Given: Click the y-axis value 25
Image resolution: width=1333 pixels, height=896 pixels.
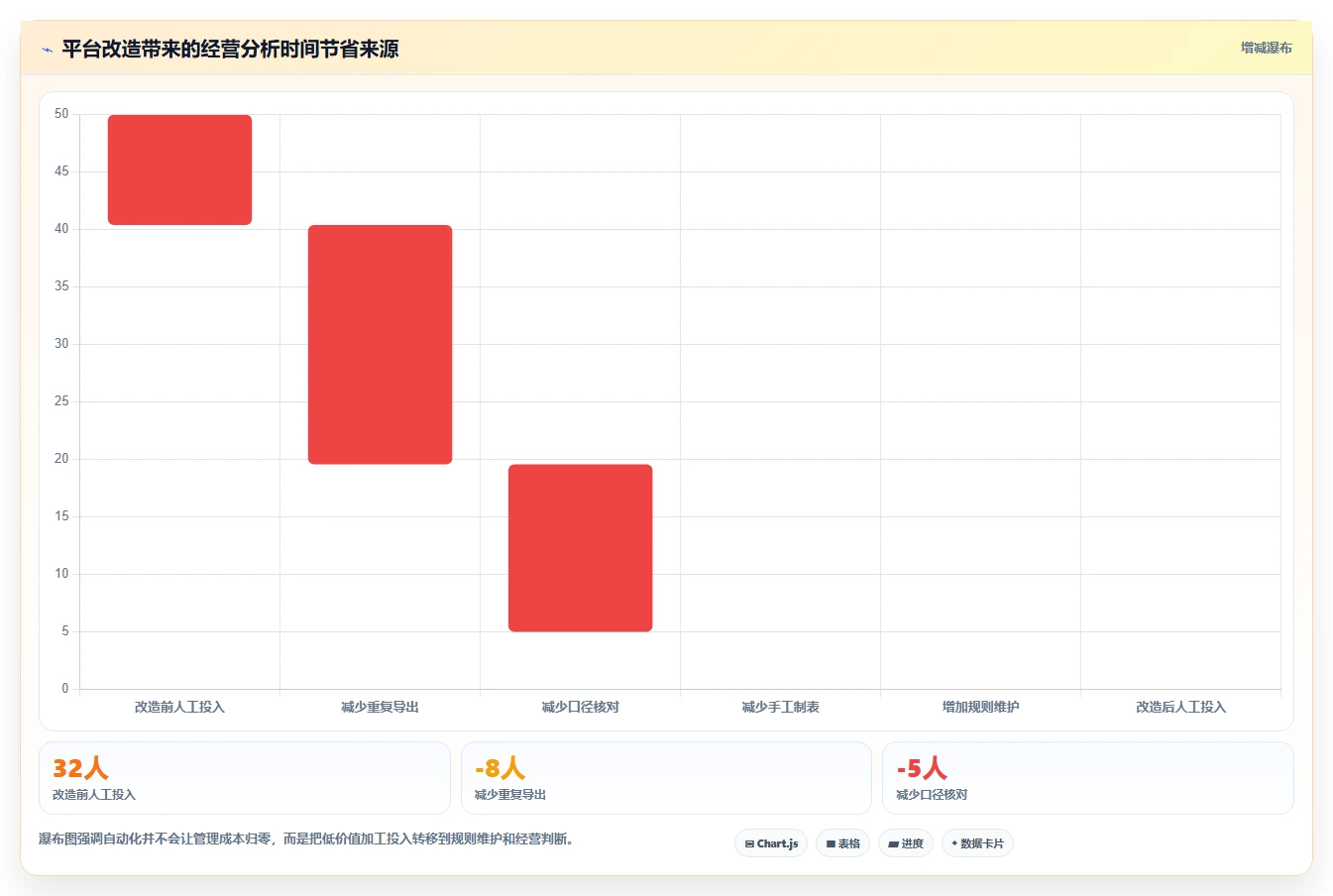Looking at the screenshot, I should coord(61,401).
